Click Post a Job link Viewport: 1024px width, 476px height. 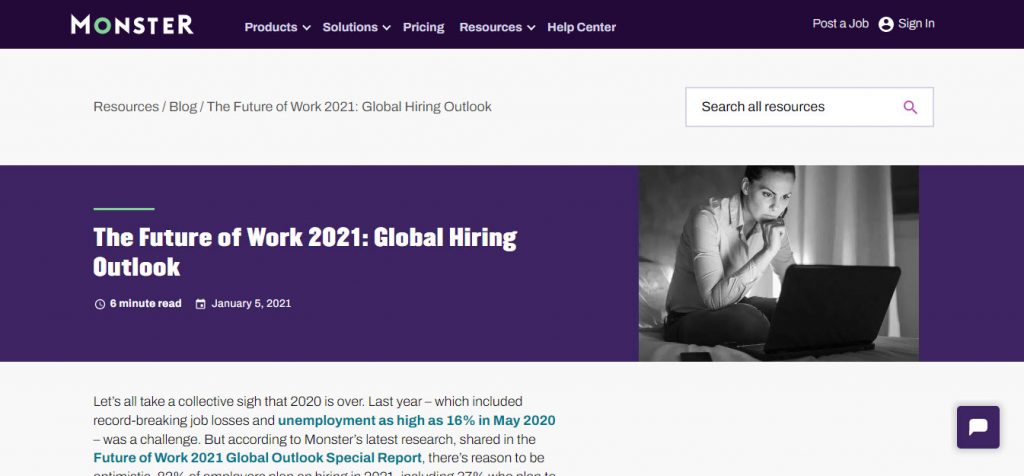click(x=840, y=24)
